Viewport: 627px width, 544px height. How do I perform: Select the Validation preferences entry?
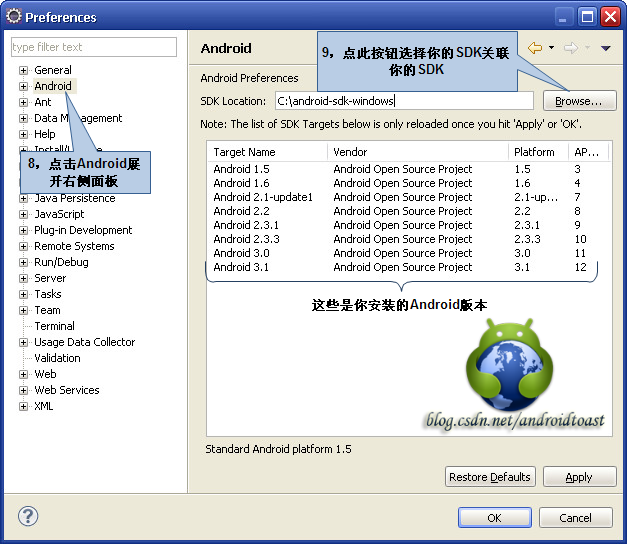click(x=57, y=358)
